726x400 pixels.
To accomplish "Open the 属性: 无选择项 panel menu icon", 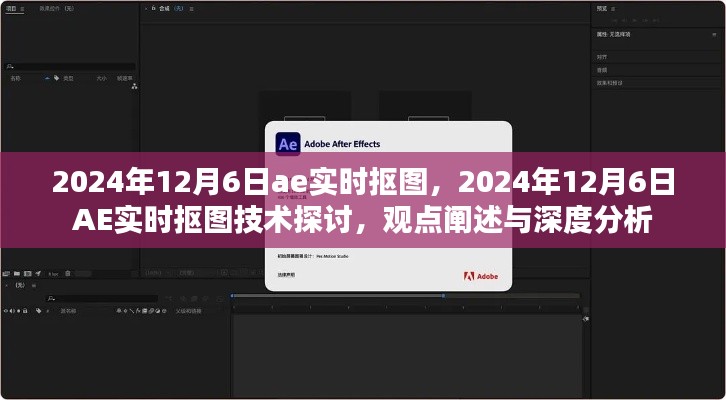I will tap(715, 35).
